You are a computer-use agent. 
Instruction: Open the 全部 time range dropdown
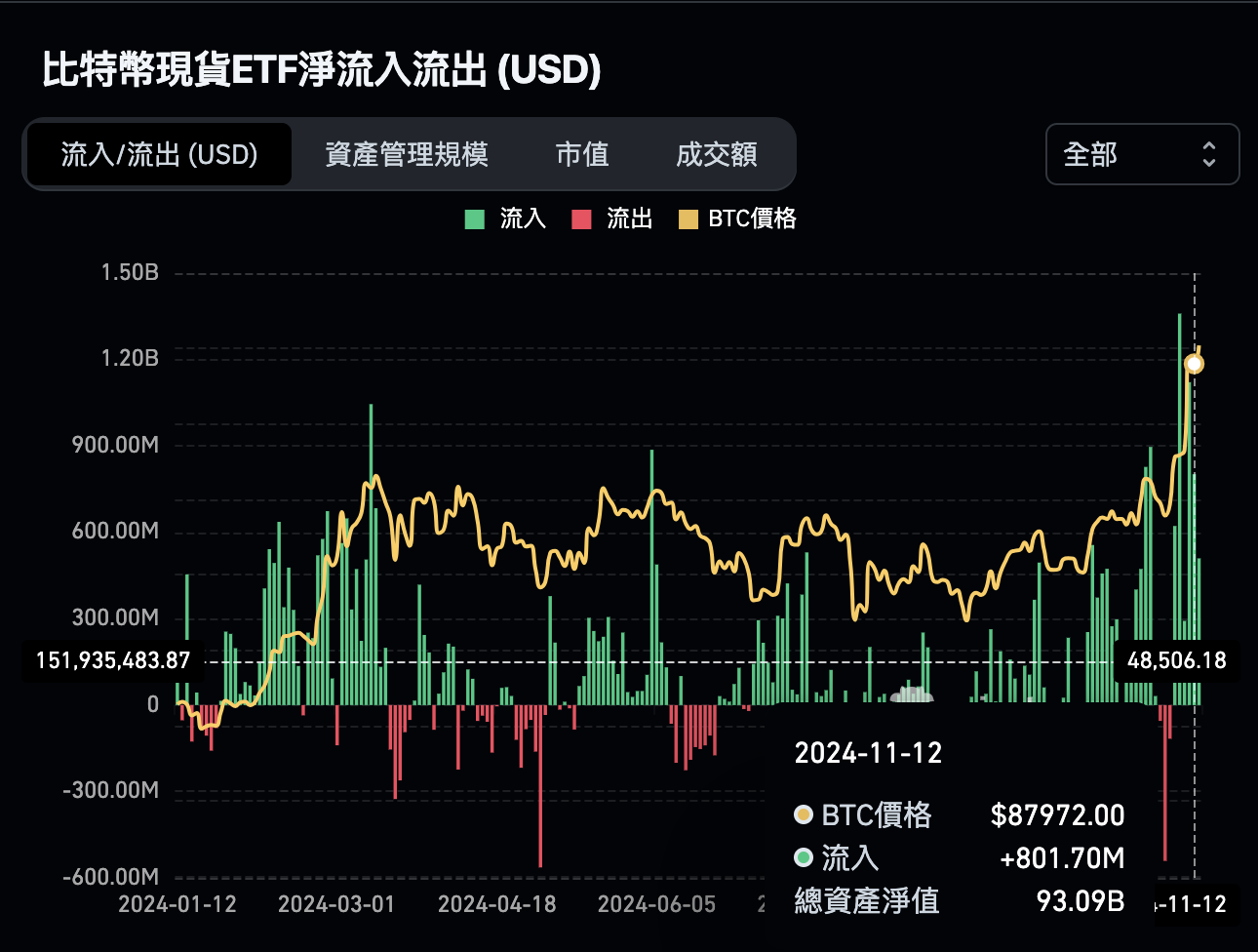point(1142,154)
